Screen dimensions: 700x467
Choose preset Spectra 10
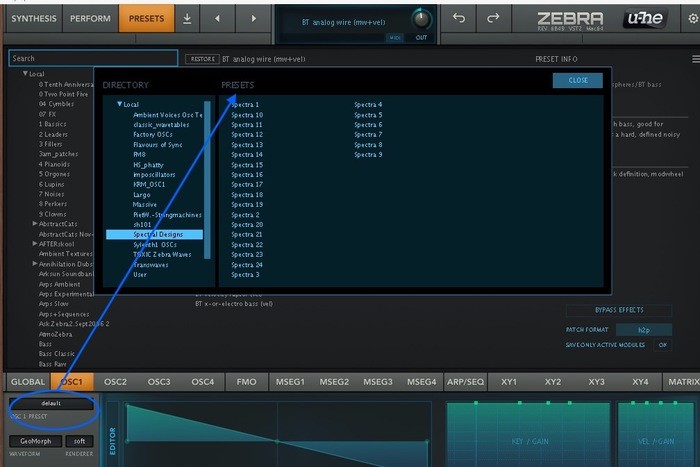pyautogui.click(x=247, y=115)
